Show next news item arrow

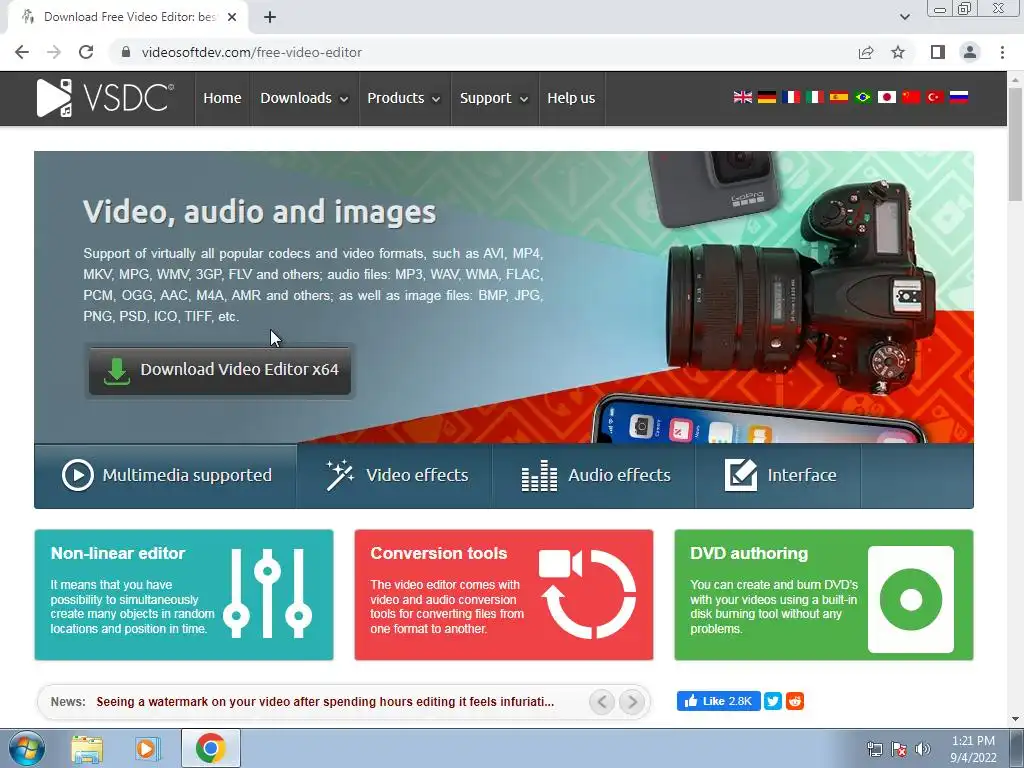click(632, 702)
